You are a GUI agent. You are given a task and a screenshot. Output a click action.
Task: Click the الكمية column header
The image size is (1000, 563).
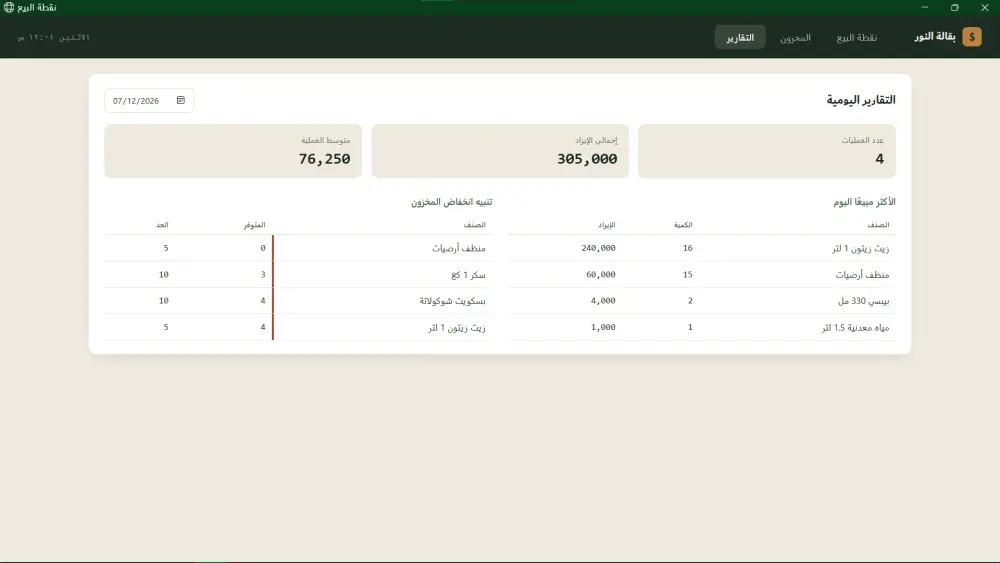click(x=683, y=224)
